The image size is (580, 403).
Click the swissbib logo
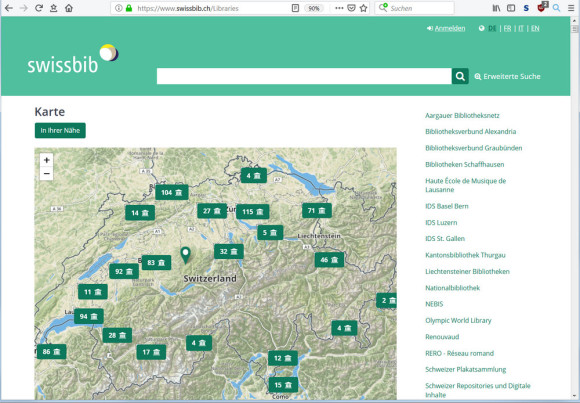(x=73, y=59)
